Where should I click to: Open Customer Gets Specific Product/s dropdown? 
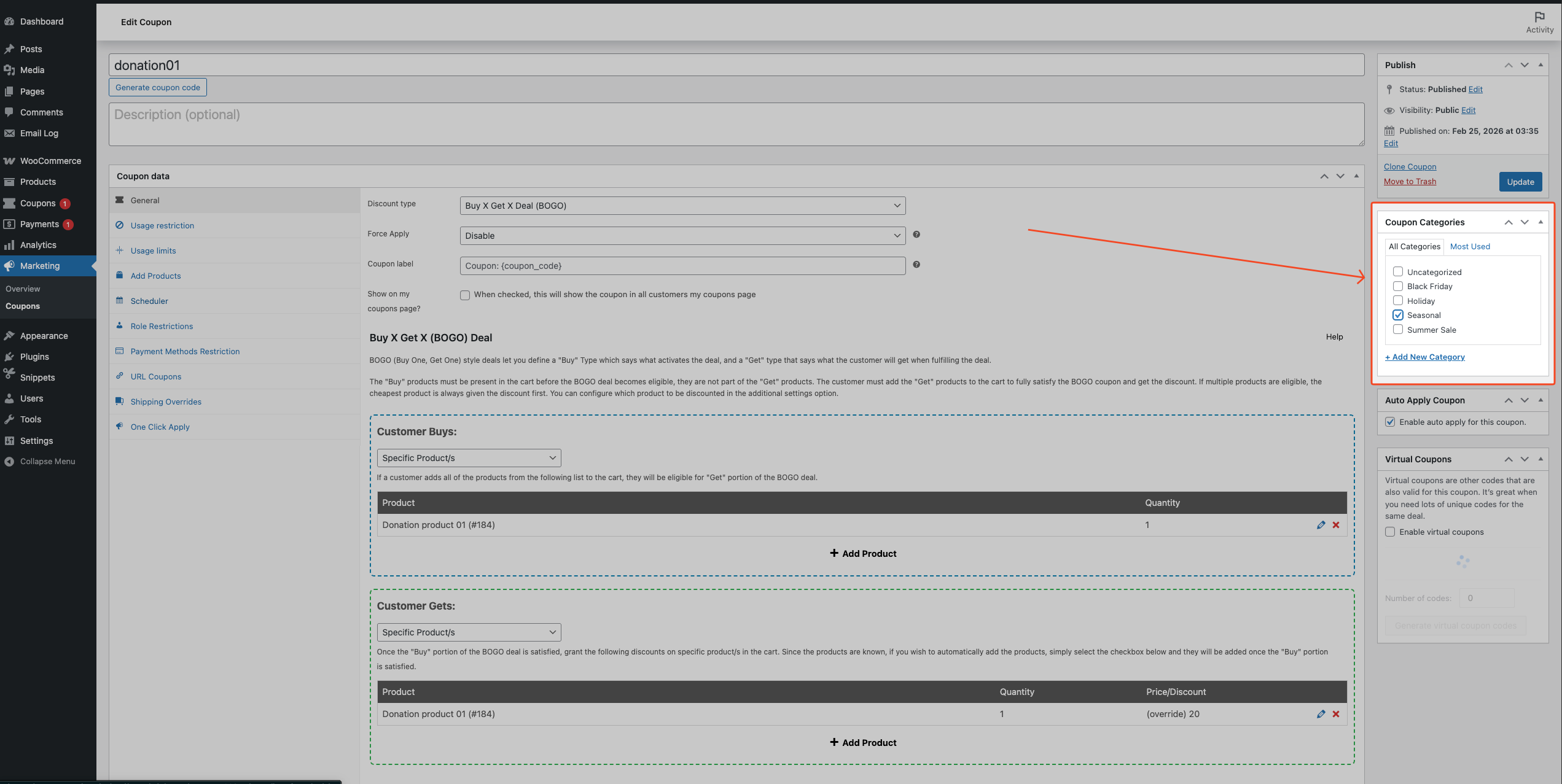tap(468, 632)
